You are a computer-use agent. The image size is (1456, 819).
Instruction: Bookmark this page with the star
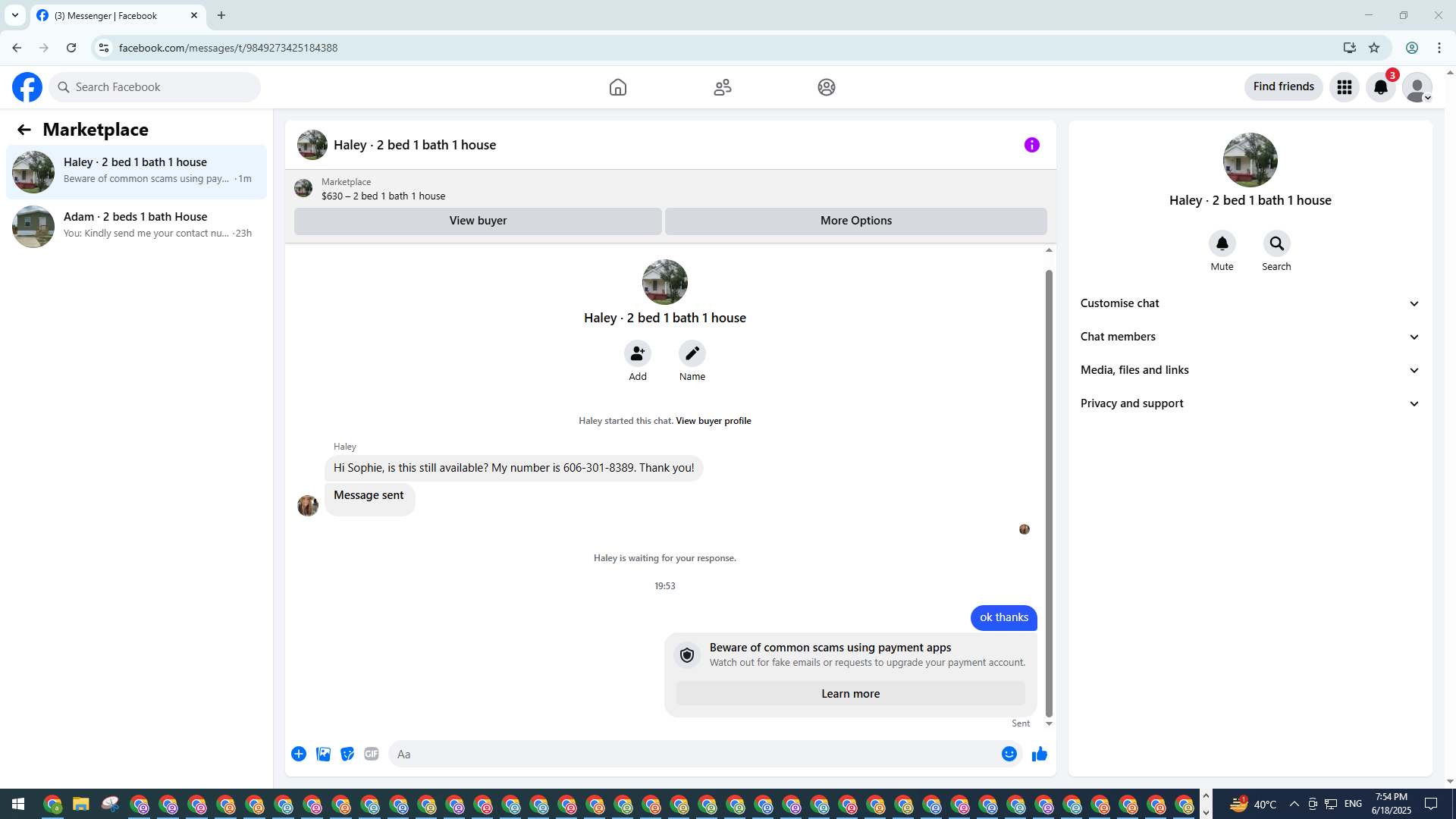[x=1374, y=48]
